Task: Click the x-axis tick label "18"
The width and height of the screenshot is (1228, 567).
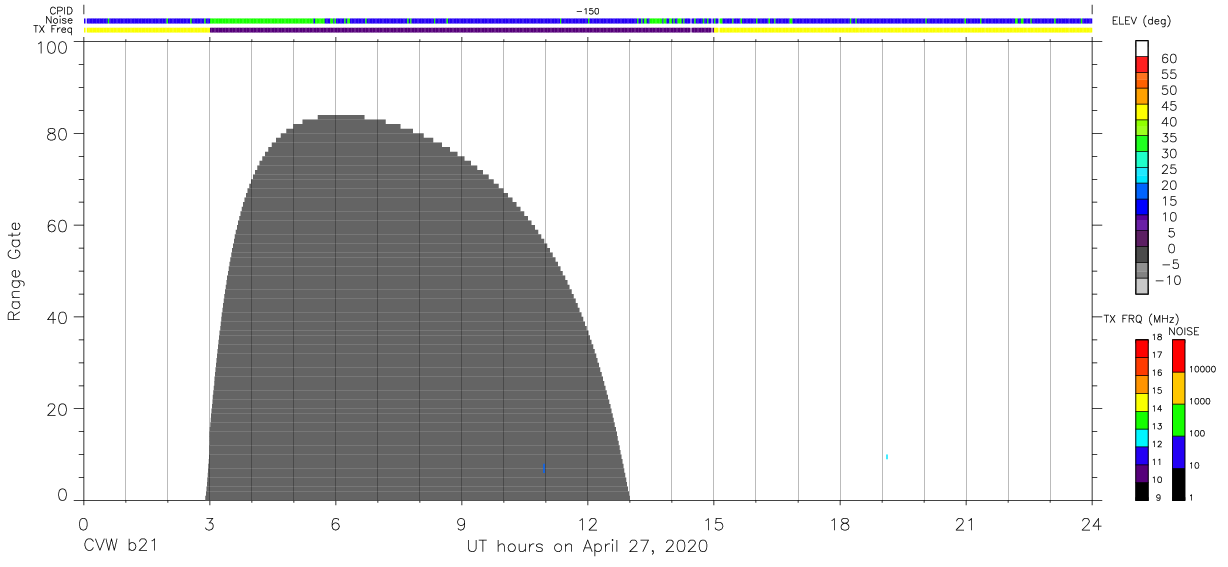Action: (x=840, y=524)
